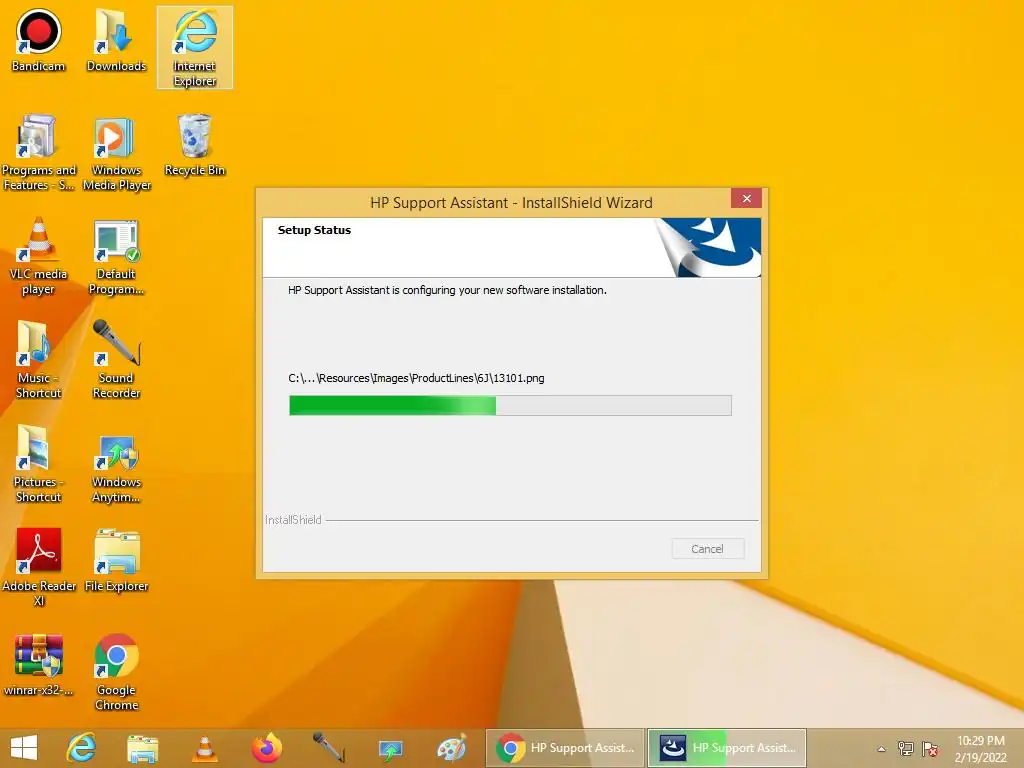Select the Music shortcut folder
The width and height of the screenshot is (1024, 768).
point(39,360)
